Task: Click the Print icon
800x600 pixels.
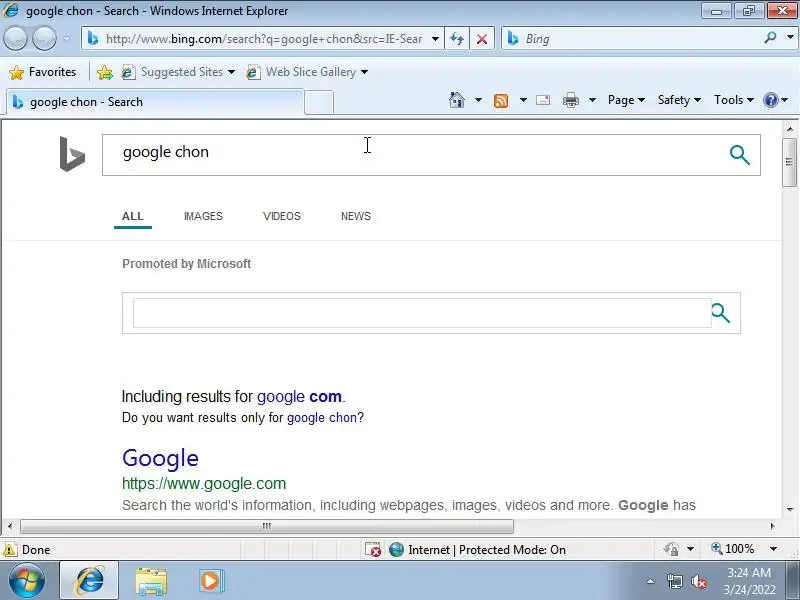Action: 571,101
